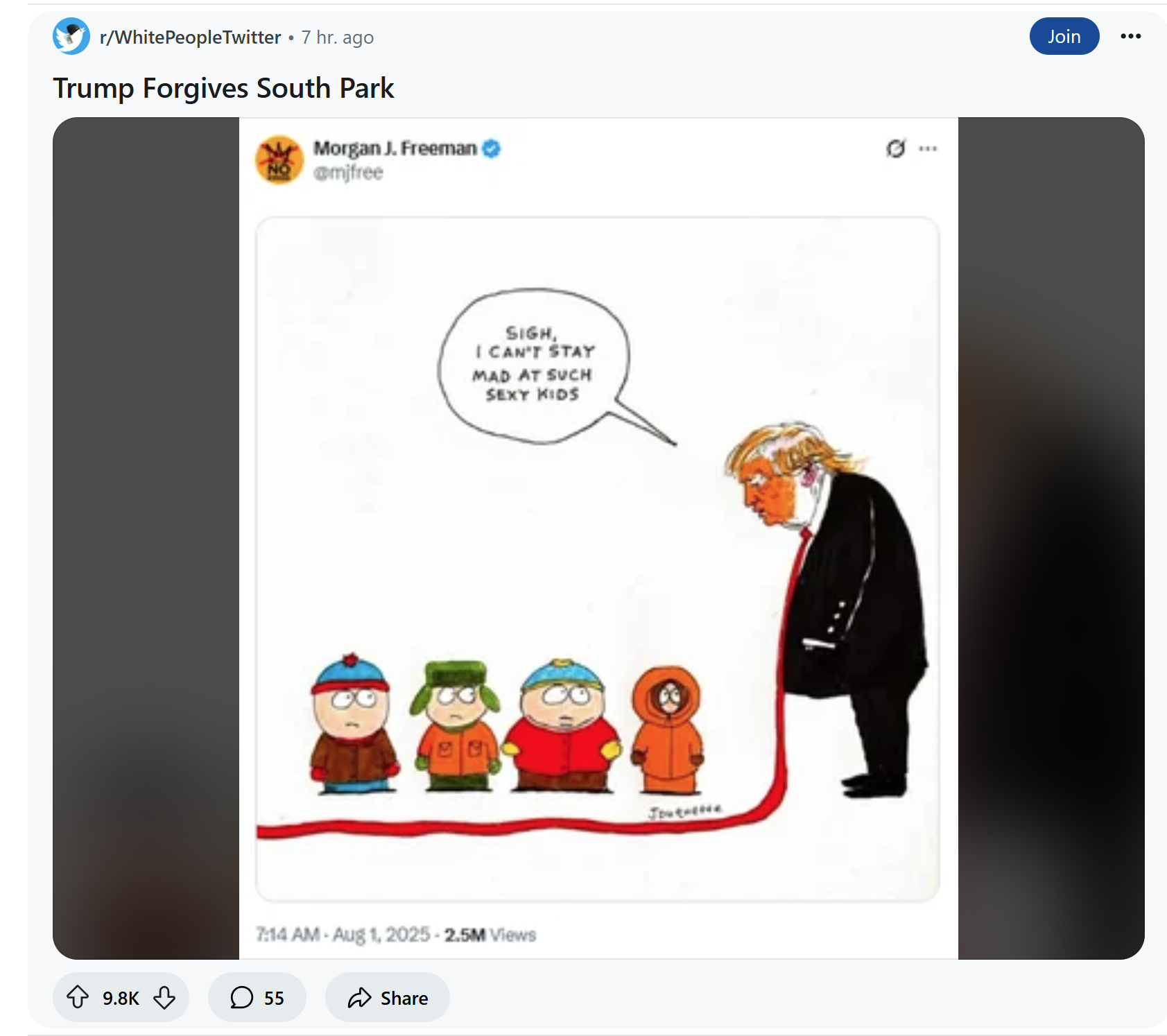Screen dimensions: 1167x1036
Task: Click the 9.8K vote score count
Action: pyautogui.click(x=121, y=998)
